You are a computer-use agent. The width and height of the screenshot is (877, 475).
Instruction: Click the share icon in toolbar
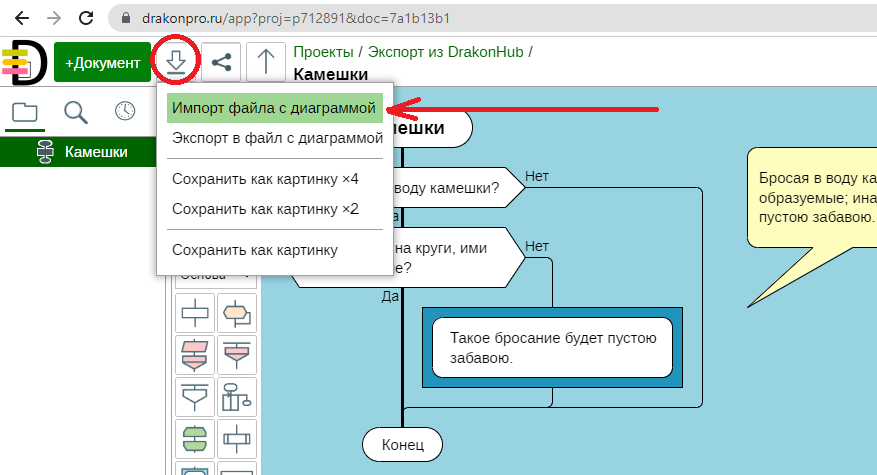tap(221, 62)
